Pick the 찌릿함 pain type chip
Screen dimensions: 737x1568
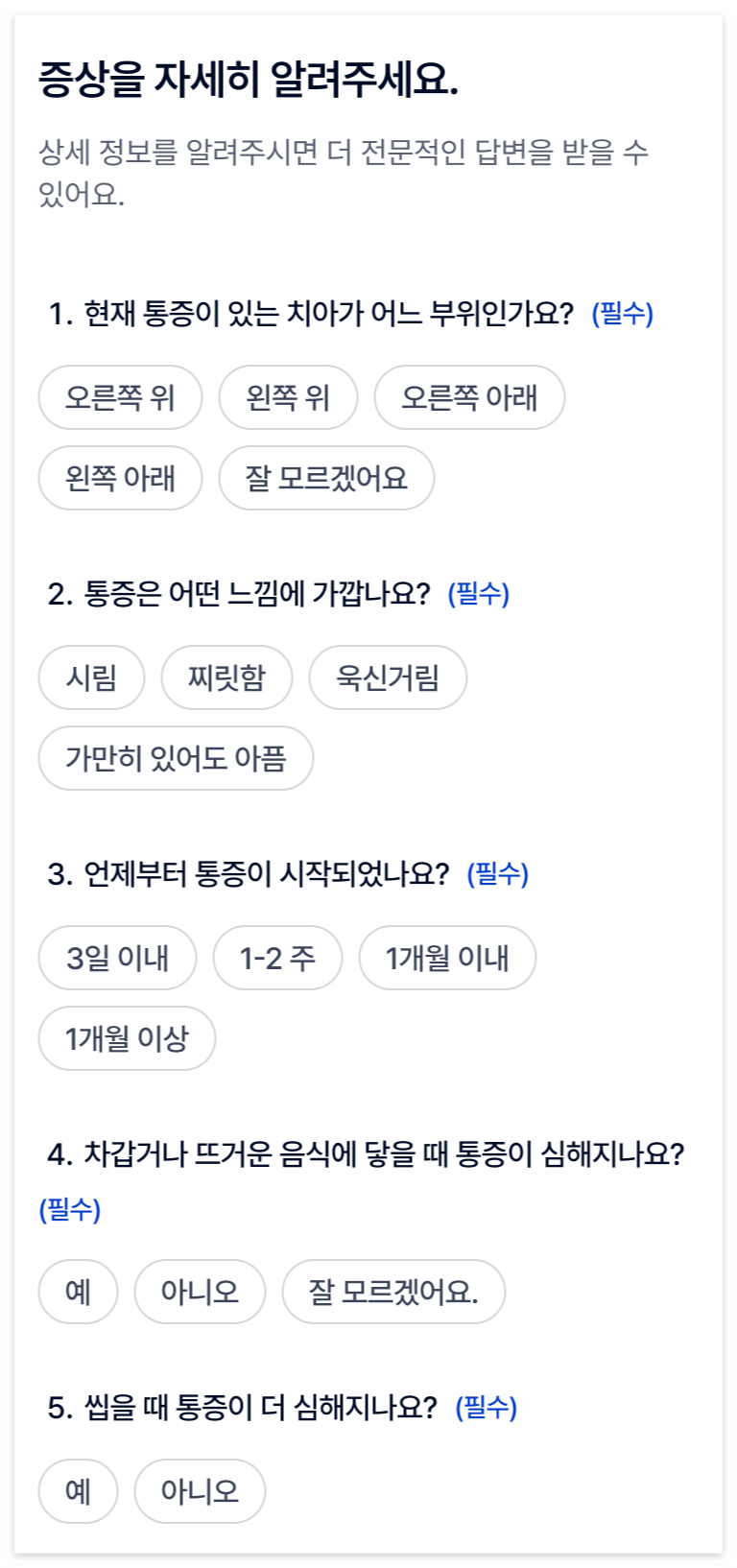click(x=226, y=677)
